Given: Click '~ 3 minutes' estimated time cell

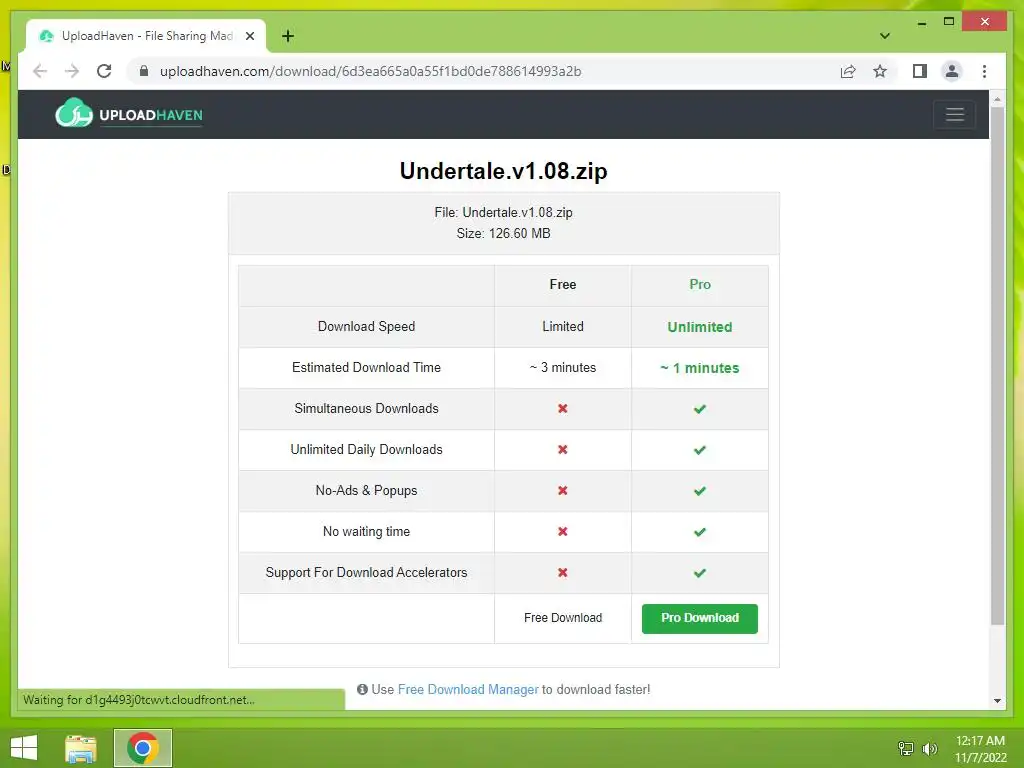Looking at the screenshot, I should [563, 368].
